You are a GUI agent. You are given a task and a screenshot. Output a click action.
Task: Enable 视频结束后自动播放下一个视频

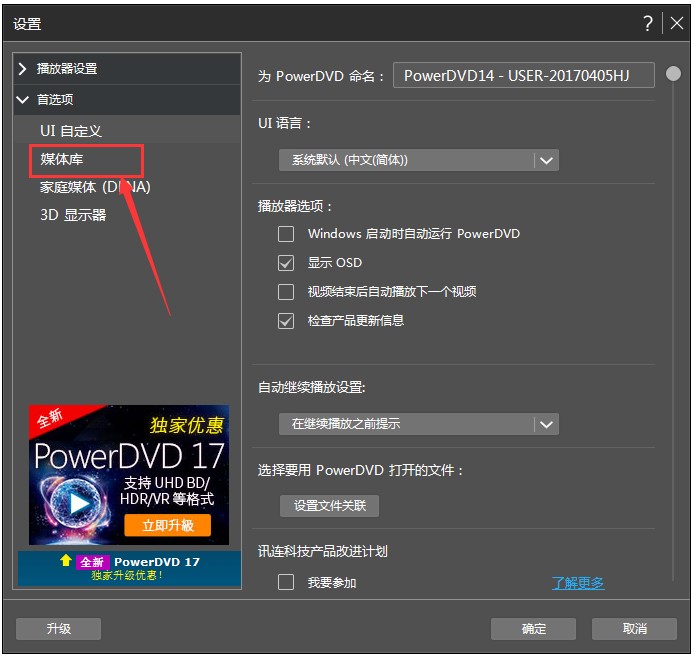286,292
